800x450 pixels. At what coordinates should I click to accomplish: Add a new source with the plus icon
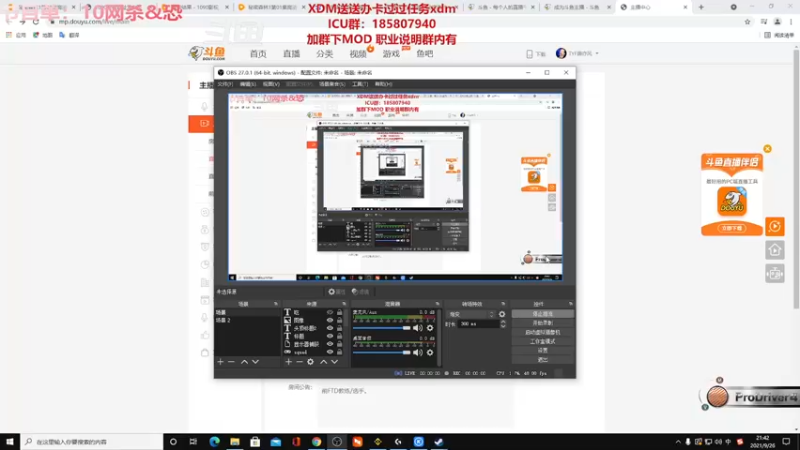point(288,362)
